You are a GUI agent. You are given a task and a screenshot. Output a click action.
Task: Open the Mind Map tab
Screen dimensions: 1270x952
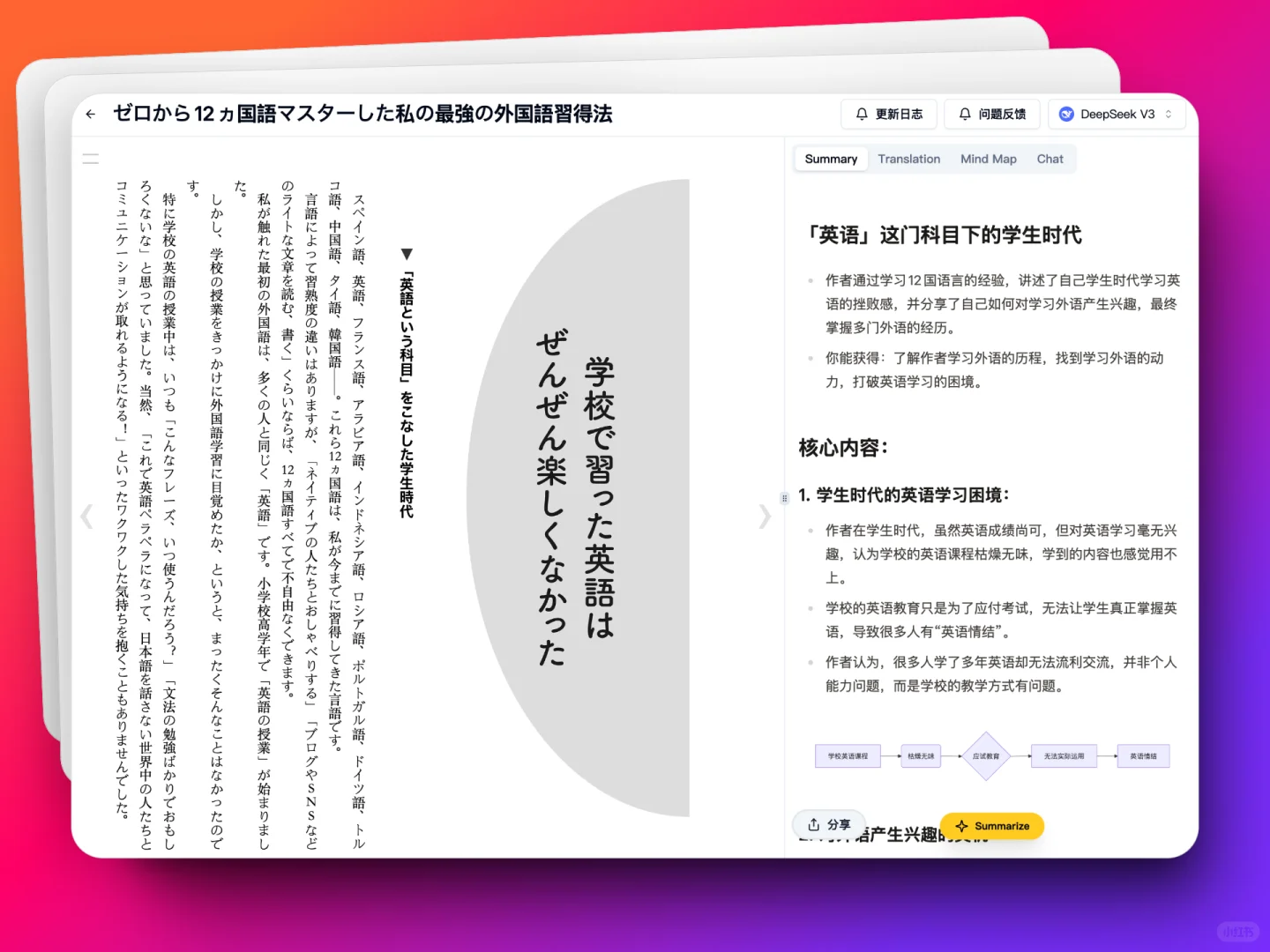(989, 159)
